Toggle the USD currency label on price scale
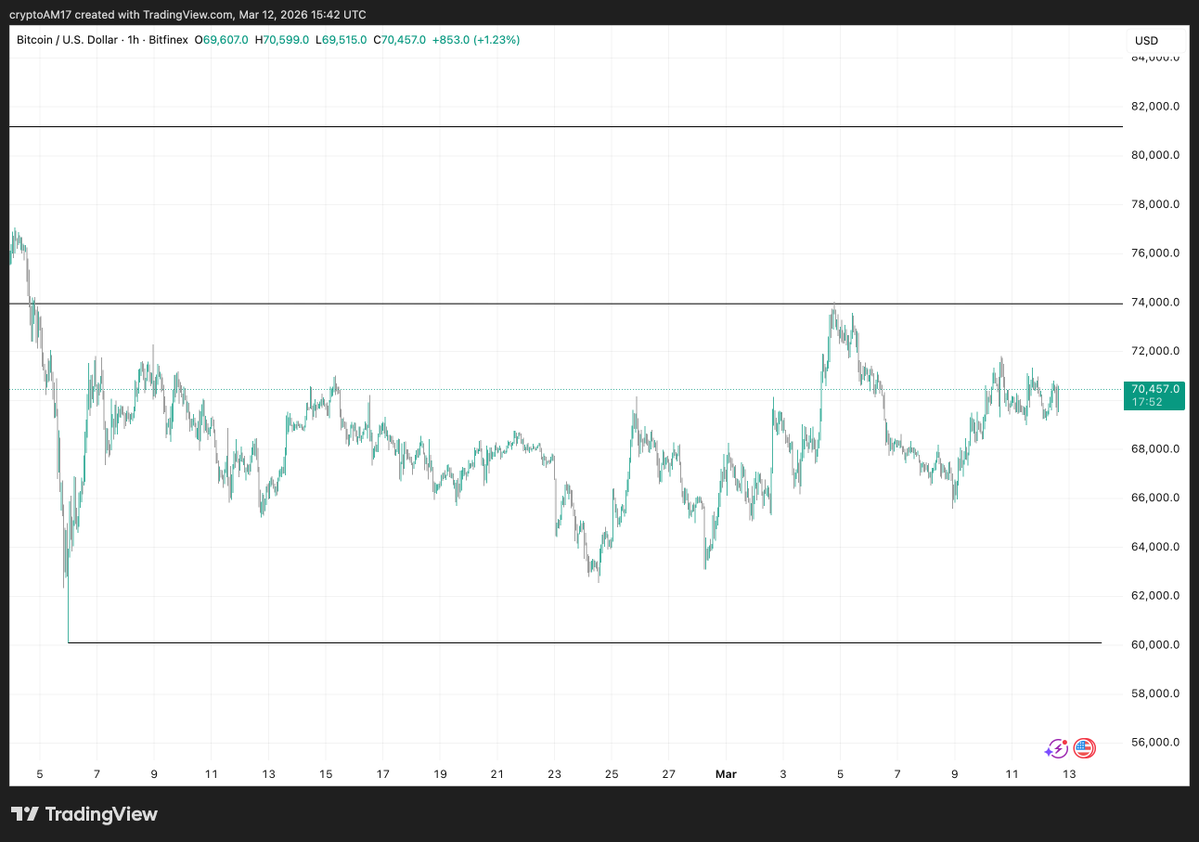 [x=1144, y=40]
